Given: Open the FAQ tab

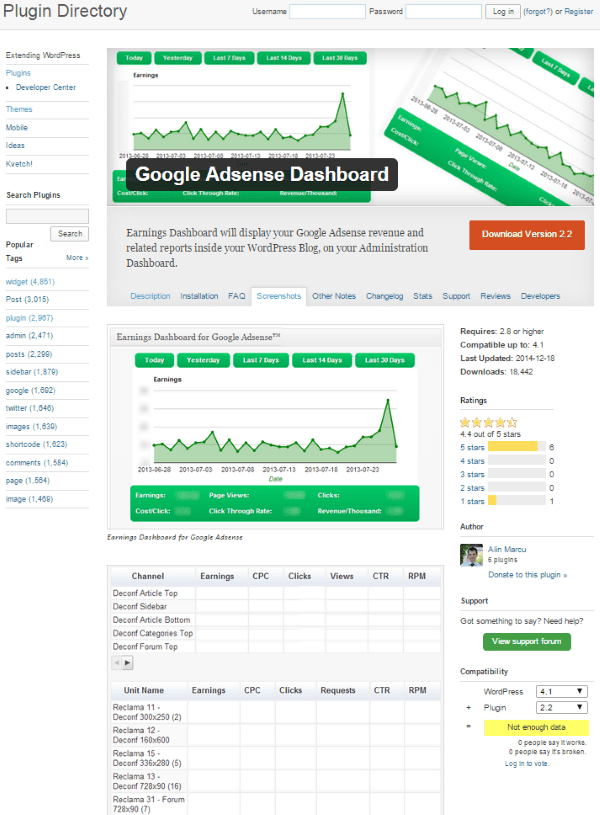Looking at the screenshot, I should [237, 296].
